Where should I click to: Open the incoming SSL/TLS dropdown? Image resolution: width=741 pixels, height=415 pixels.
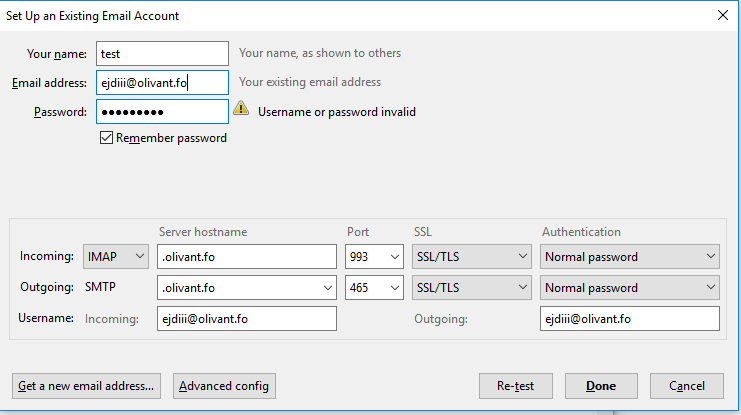[x=472, y=257]
